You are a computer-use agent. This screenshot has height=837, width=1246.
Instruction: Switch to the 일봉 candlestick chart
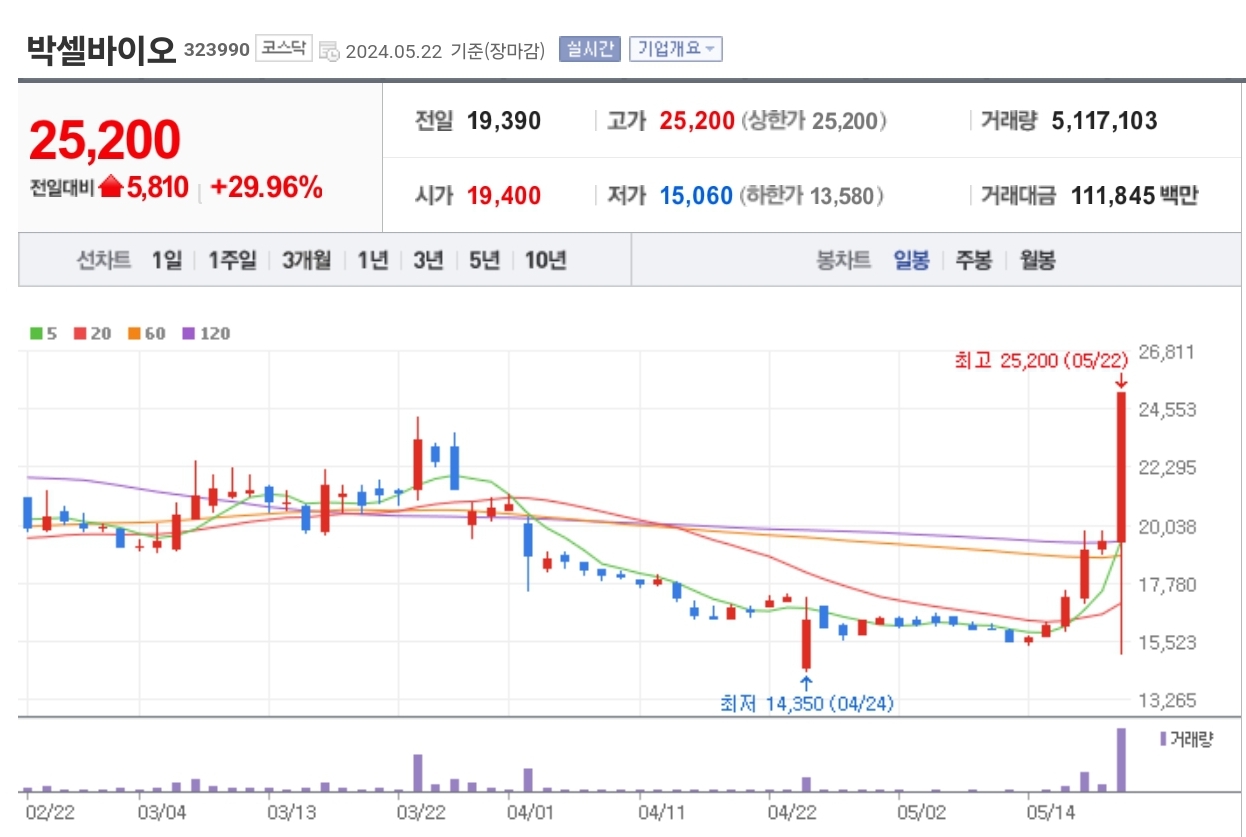click(x=911, y=261)
